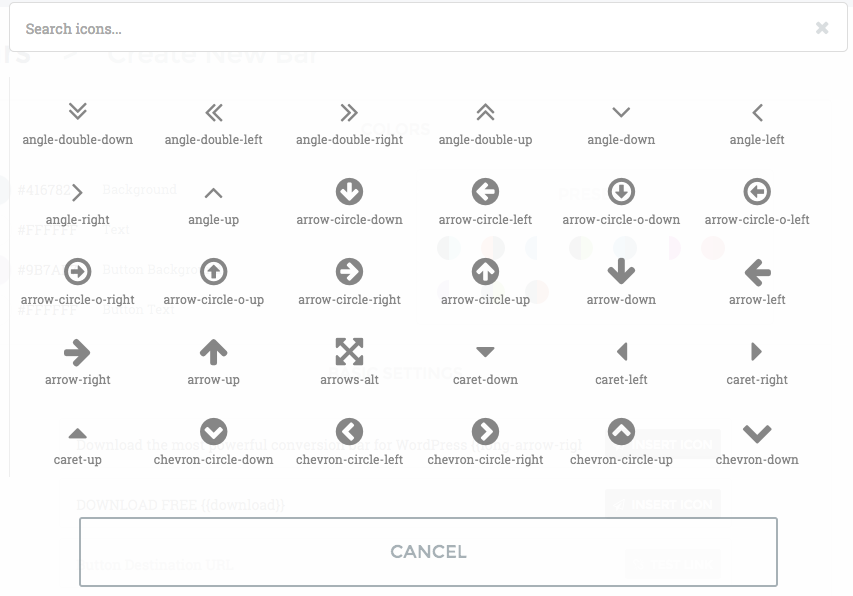This screenshot has height=596, width=853.
Task: Pick the arrow-down icon
Action: click(x=621, y=271)
